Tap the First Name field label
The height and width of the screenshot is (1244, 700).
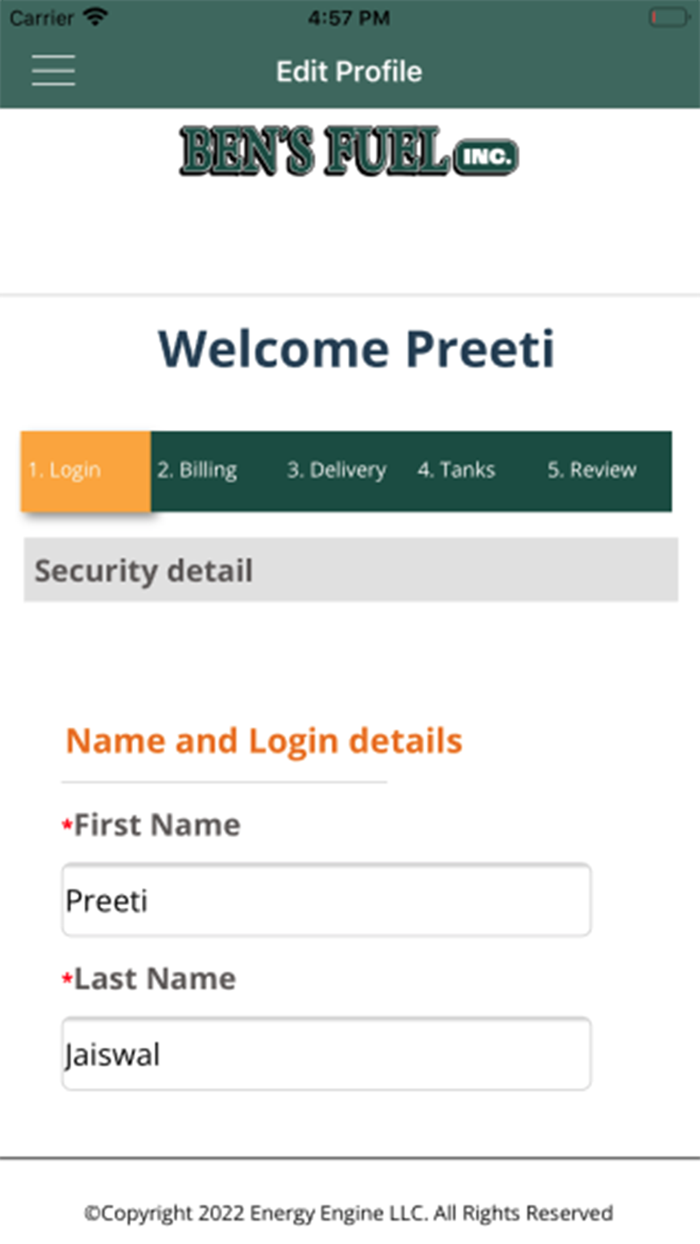[x=157, y=825]
